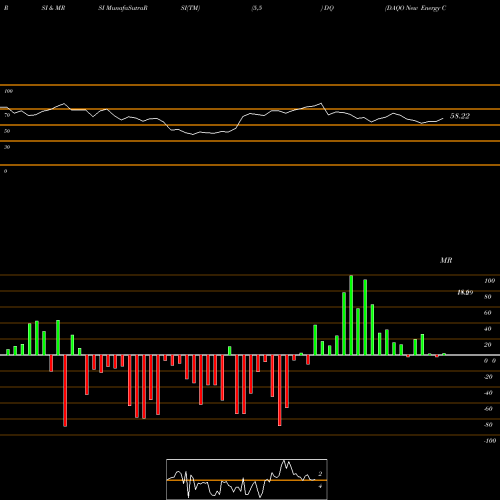Select the ') DQ' ticker label
Screen dimensions: 500x500
click(327, 8)
